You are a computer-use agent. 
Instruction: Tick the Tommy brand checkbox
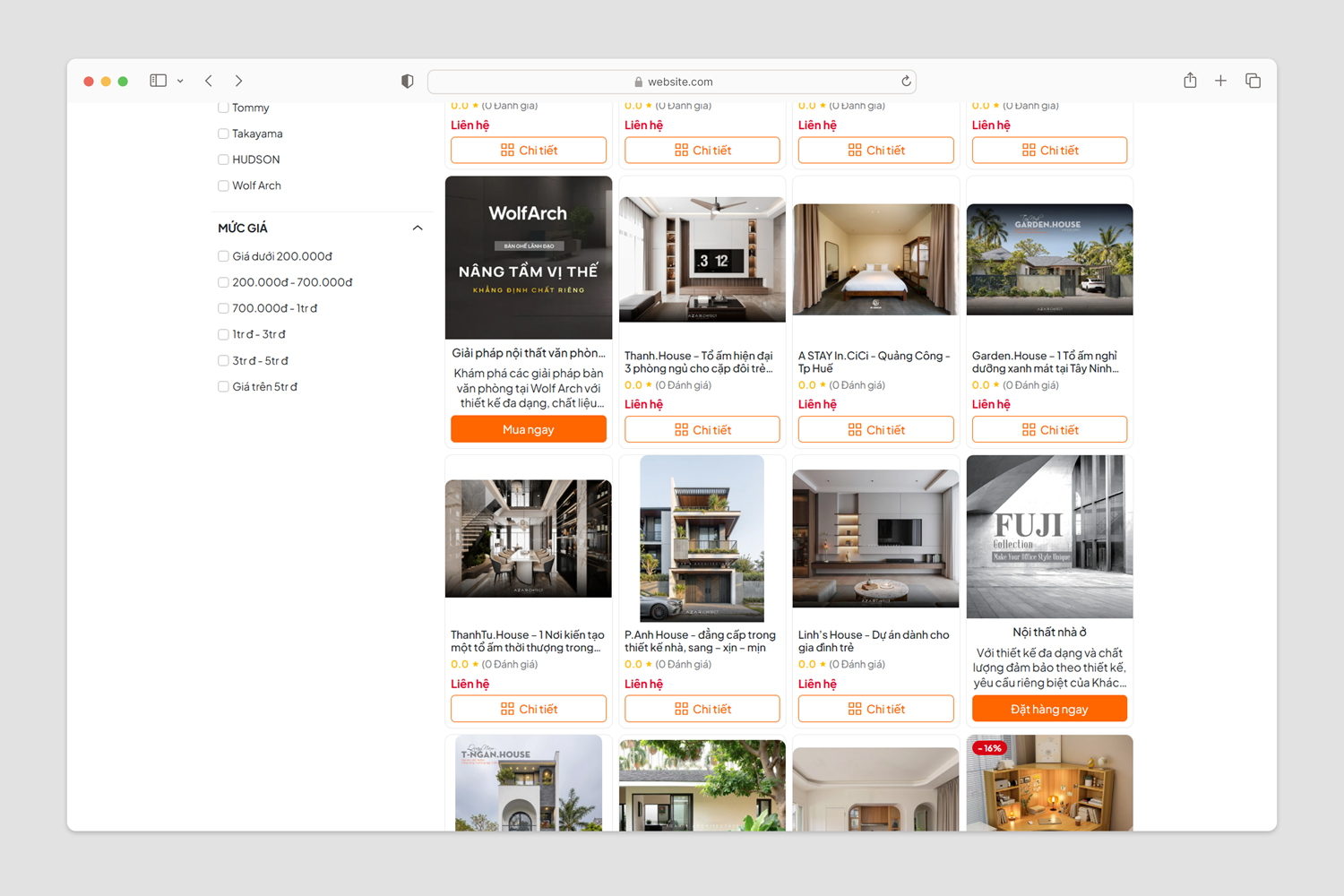[223, 108]
